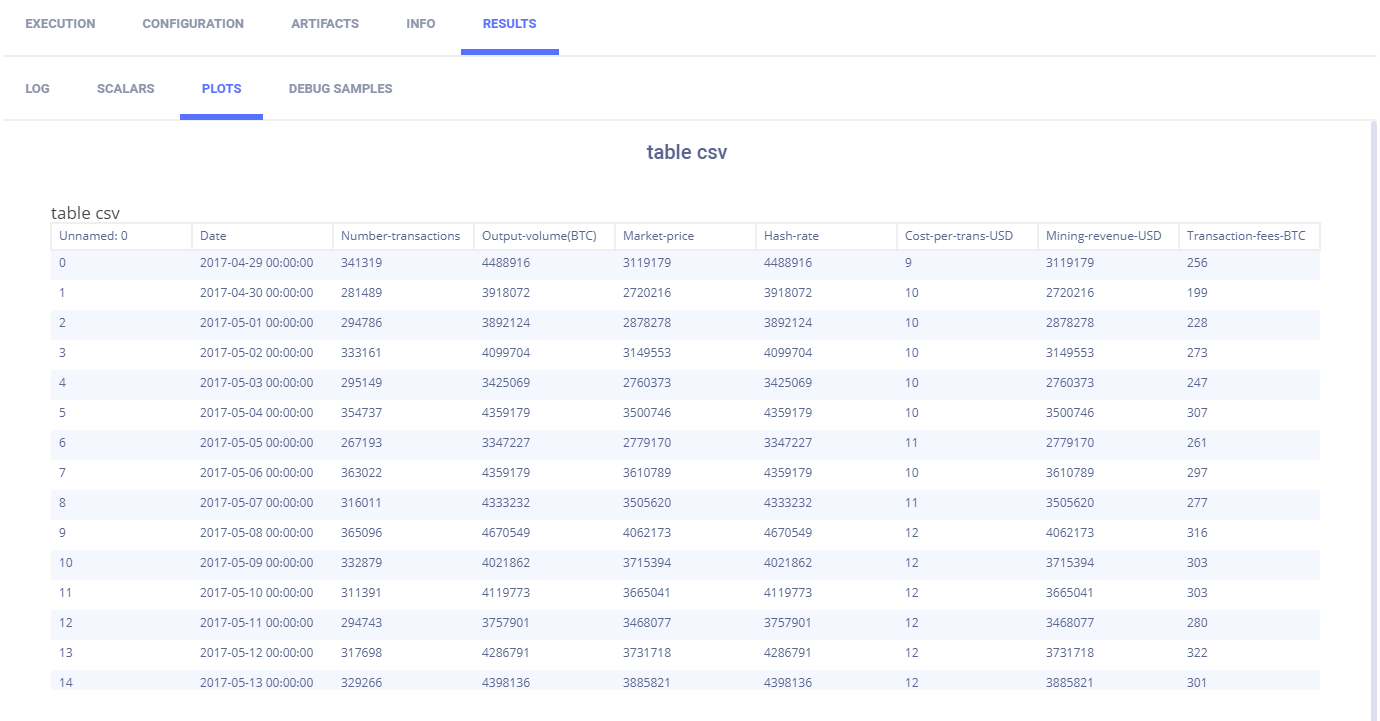
Task: Click the 2017-05-08 date cell
Action: pyautogui.click(x=256, y=533)
